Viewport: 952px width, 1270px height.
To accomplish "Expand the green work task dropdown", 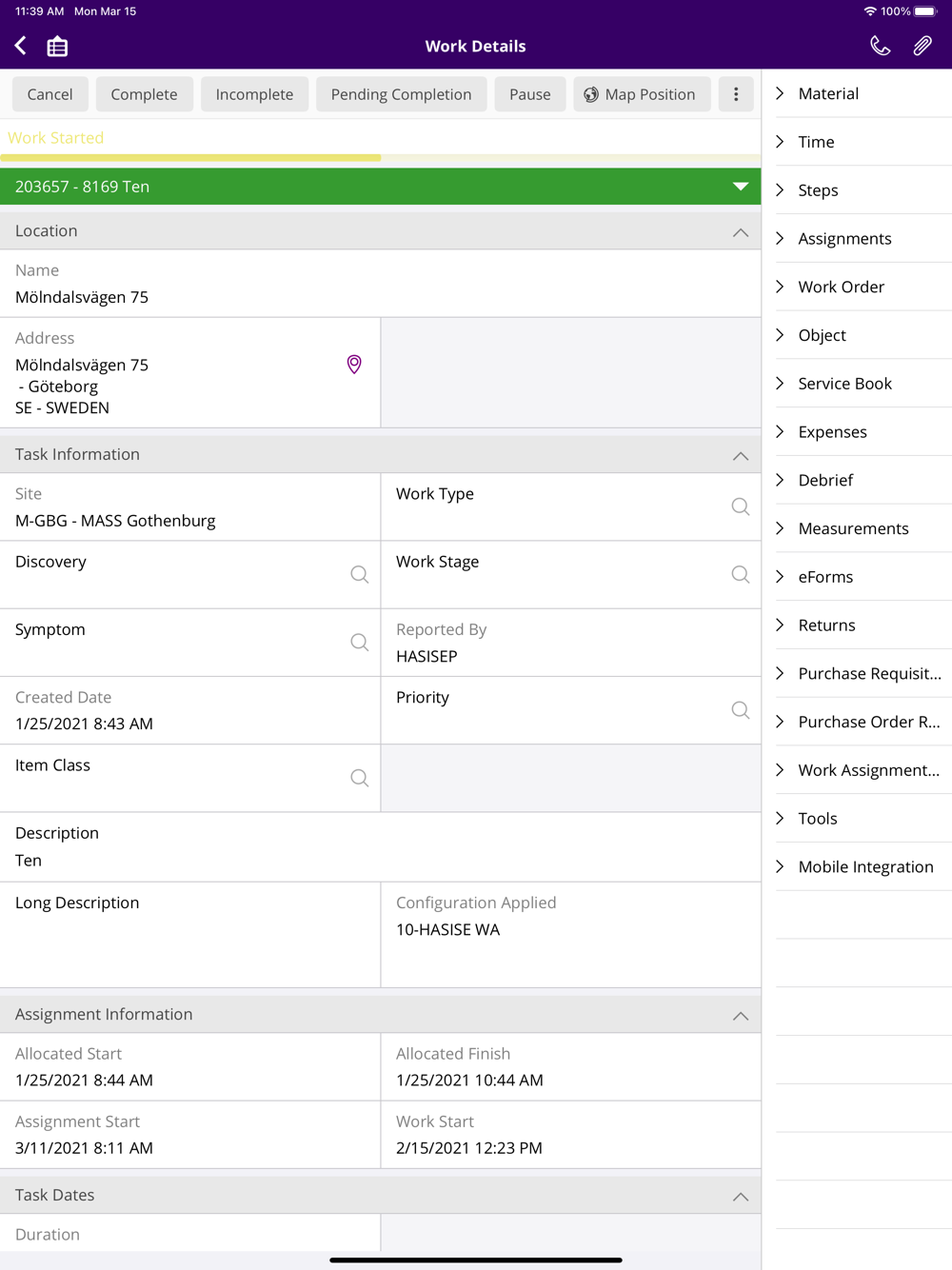I will click(x=740, y=187).
